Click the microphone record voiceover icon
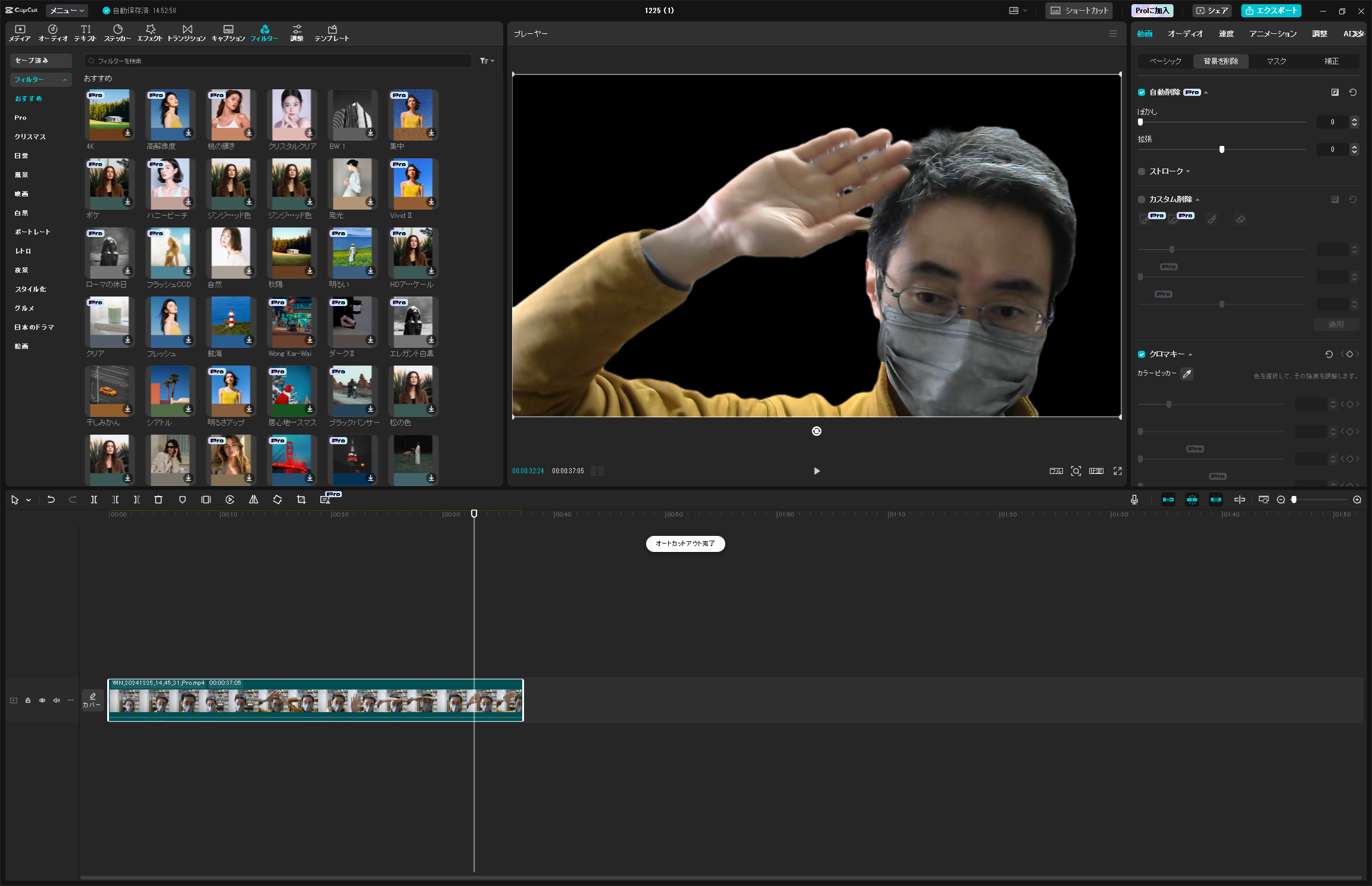Viewport: 1372px width, 886px height. [1134, 500]
